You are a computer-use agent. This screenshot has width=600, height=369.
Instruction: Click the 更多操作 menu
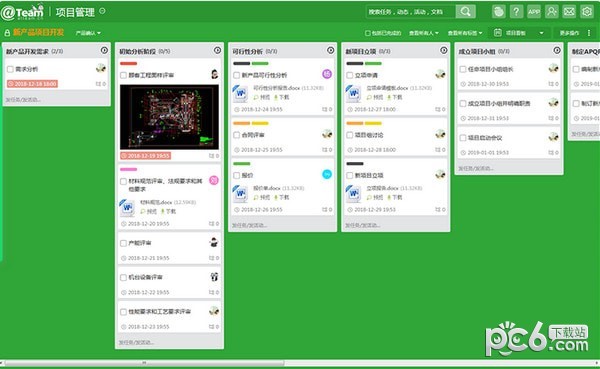569,33
